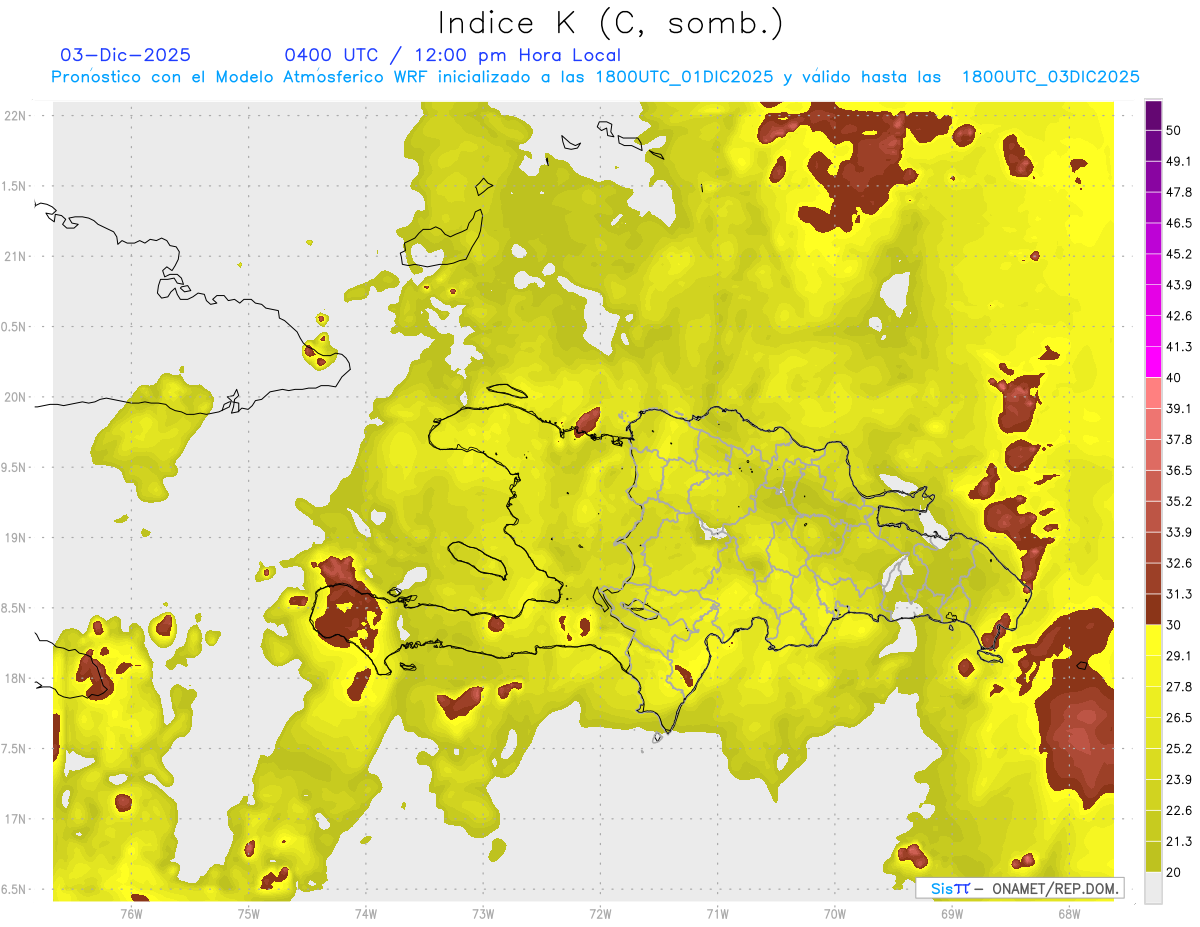Click the '47.8' color scale value

click(x=1179, y=192)
